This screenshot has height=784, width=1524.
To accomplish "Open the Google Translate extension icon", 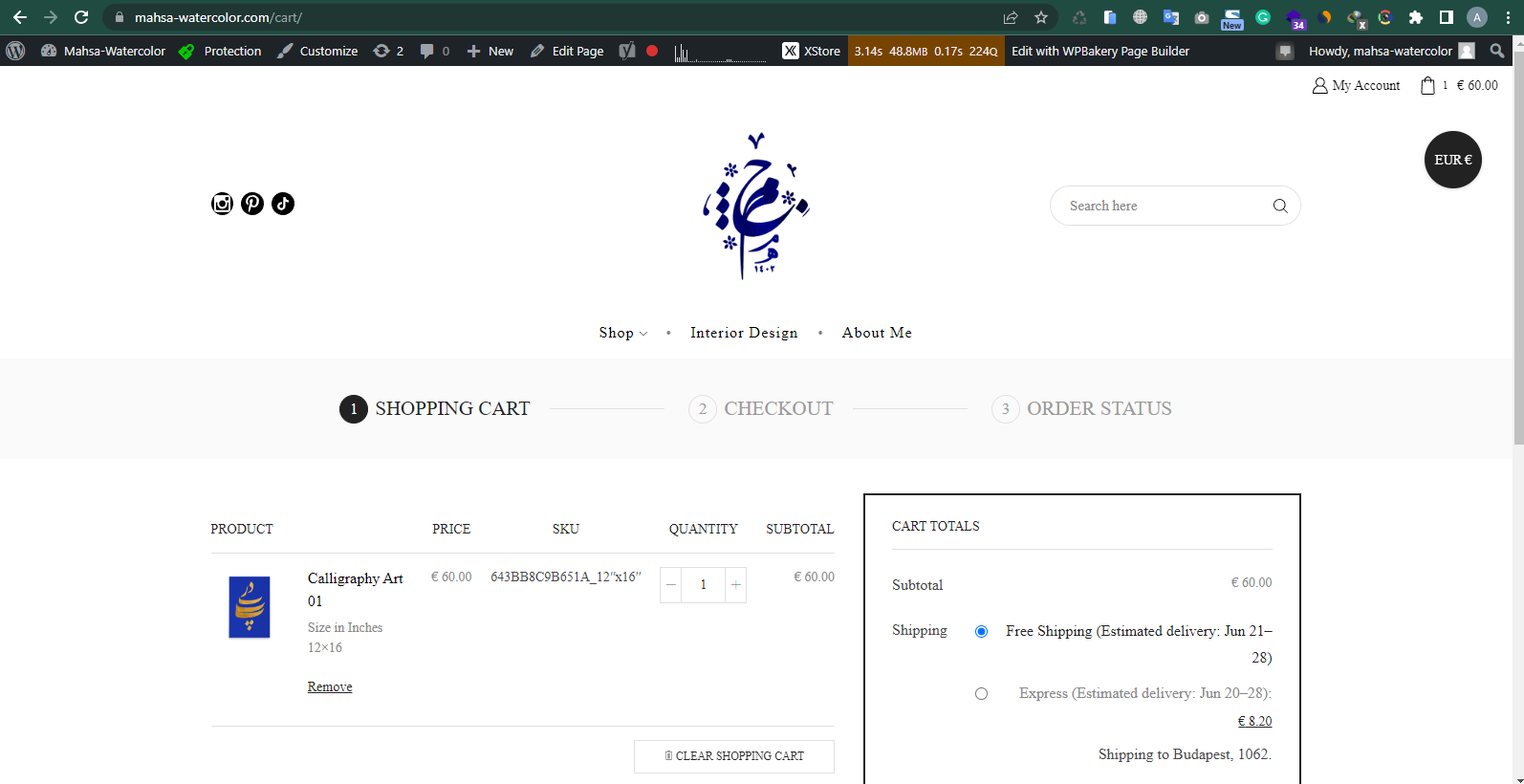I will tap(1171, 17).
